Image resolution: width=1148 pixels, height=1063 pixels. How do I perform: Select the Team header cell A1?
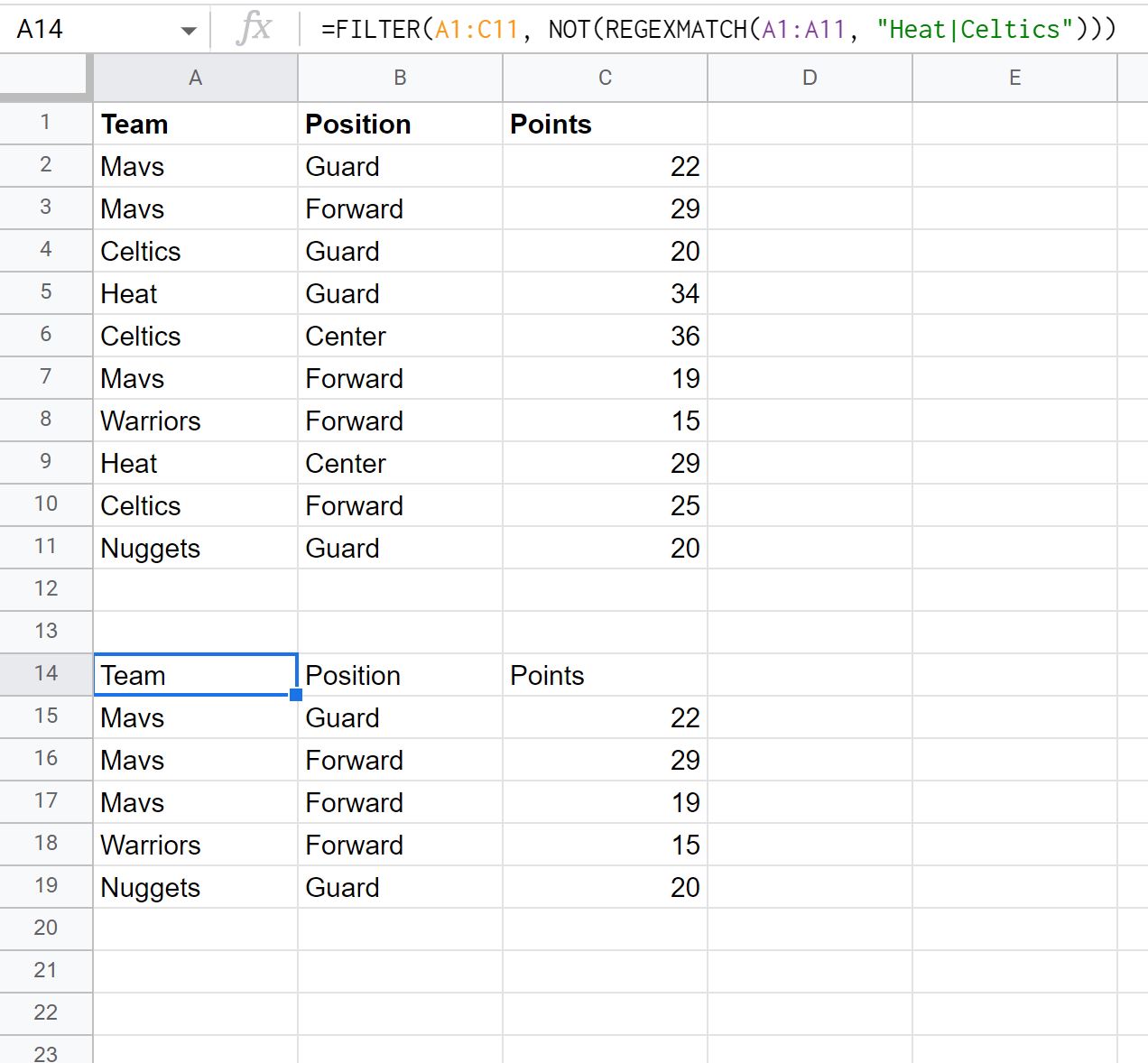tap(195, 124)
